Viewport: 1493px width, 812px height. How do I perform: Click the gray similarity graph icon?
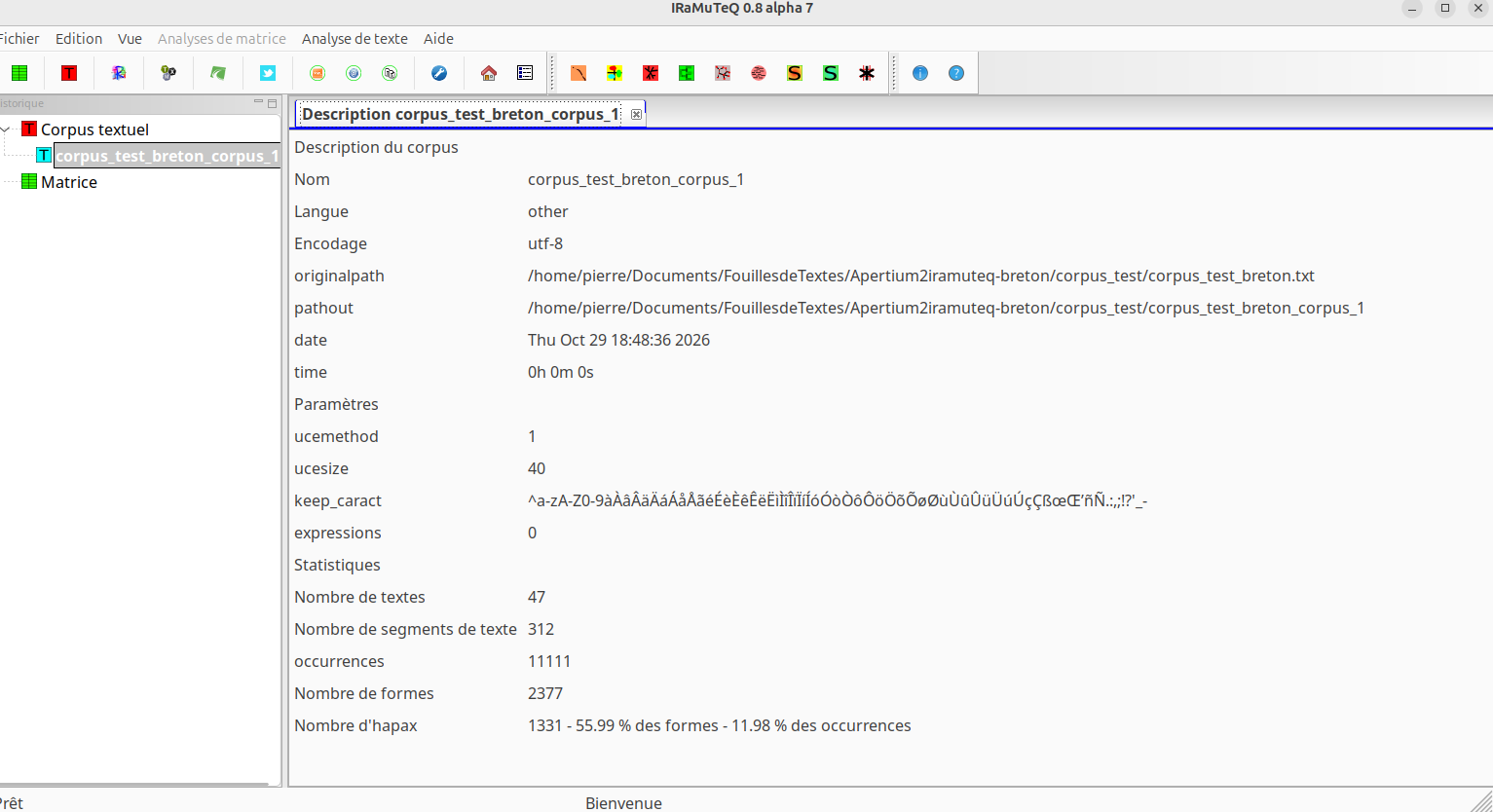(x=723, y=73)
